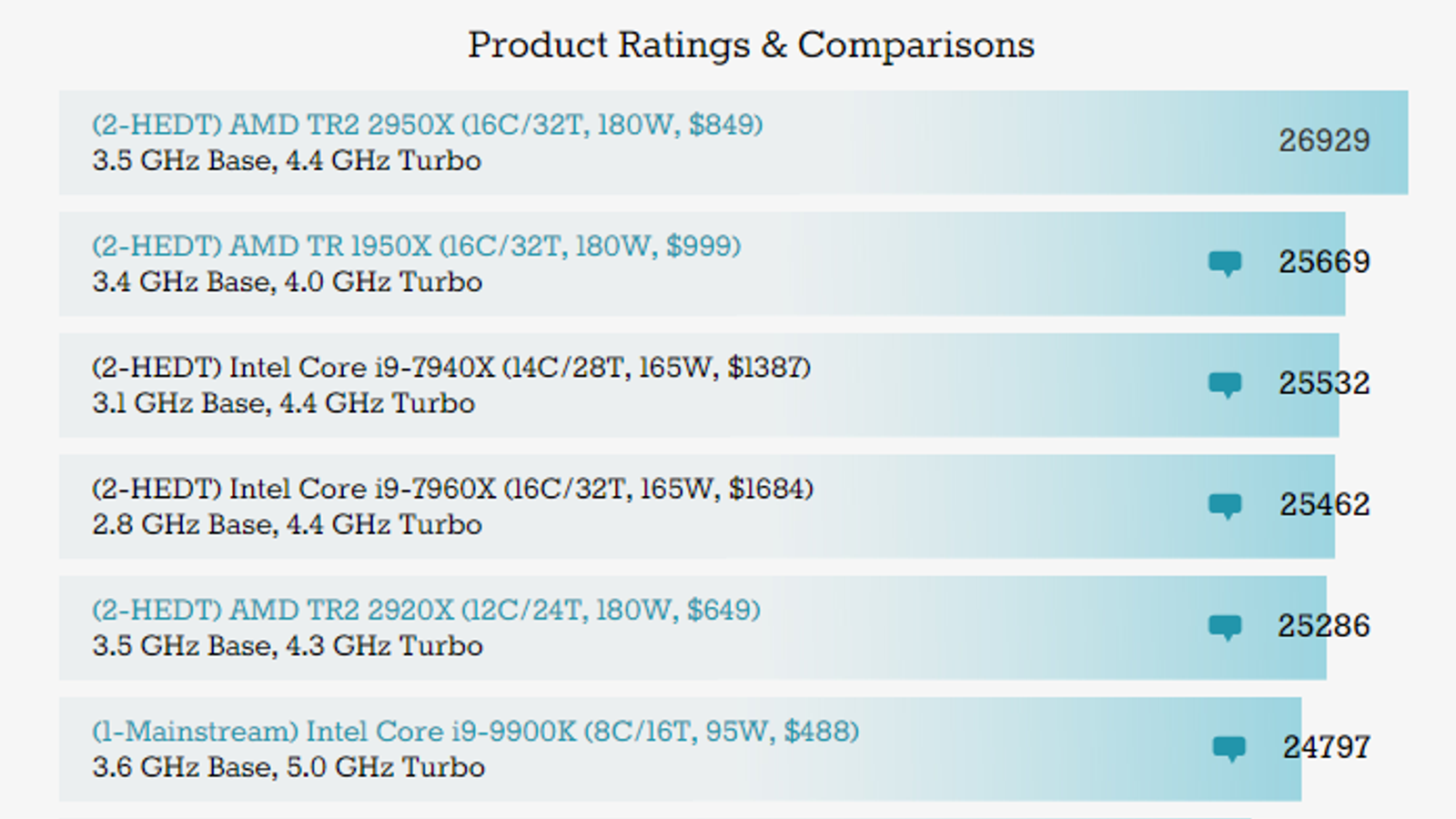The image size is (1456, 819).
Task: Click "3.5 GHz Base, 4.4 GHz Turbo" text
Action: click(287, 161)
